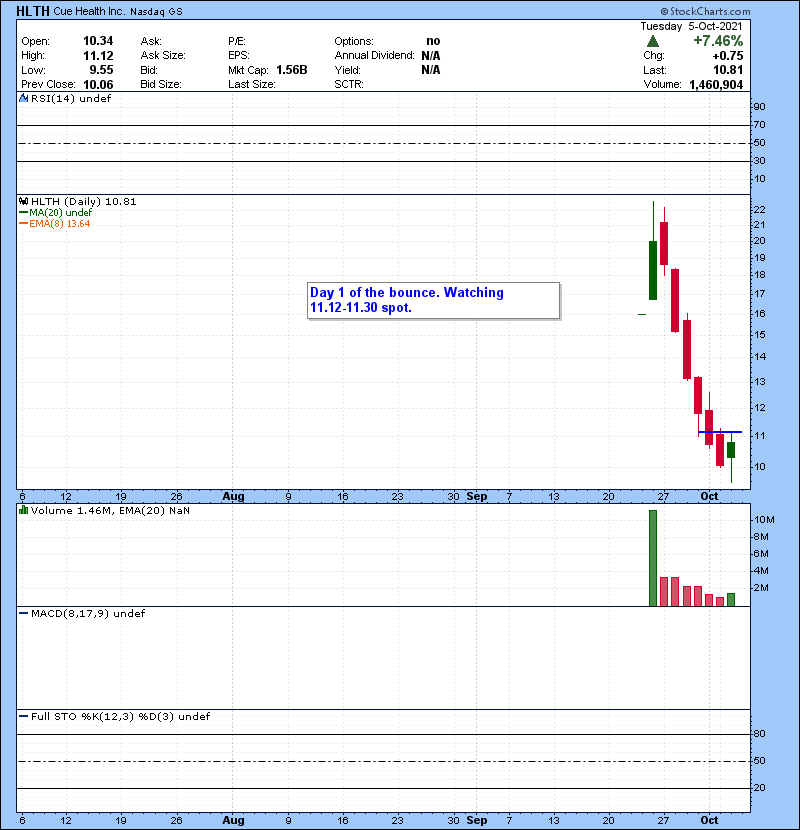Click the Low value 9.55

pyautogui.click(x=101, y=70)
